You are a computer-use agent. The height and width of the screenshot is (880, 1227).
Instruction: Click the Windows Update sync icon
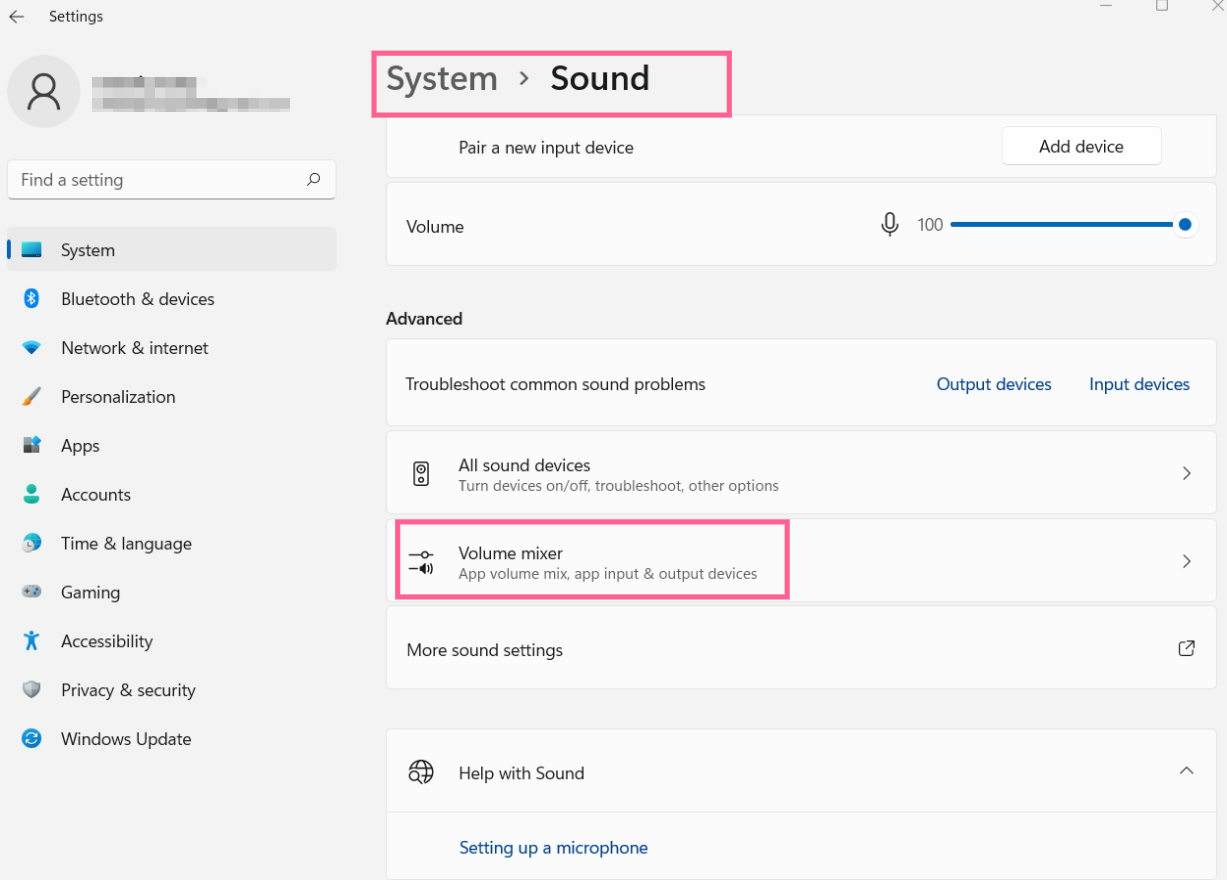[32, 739]
